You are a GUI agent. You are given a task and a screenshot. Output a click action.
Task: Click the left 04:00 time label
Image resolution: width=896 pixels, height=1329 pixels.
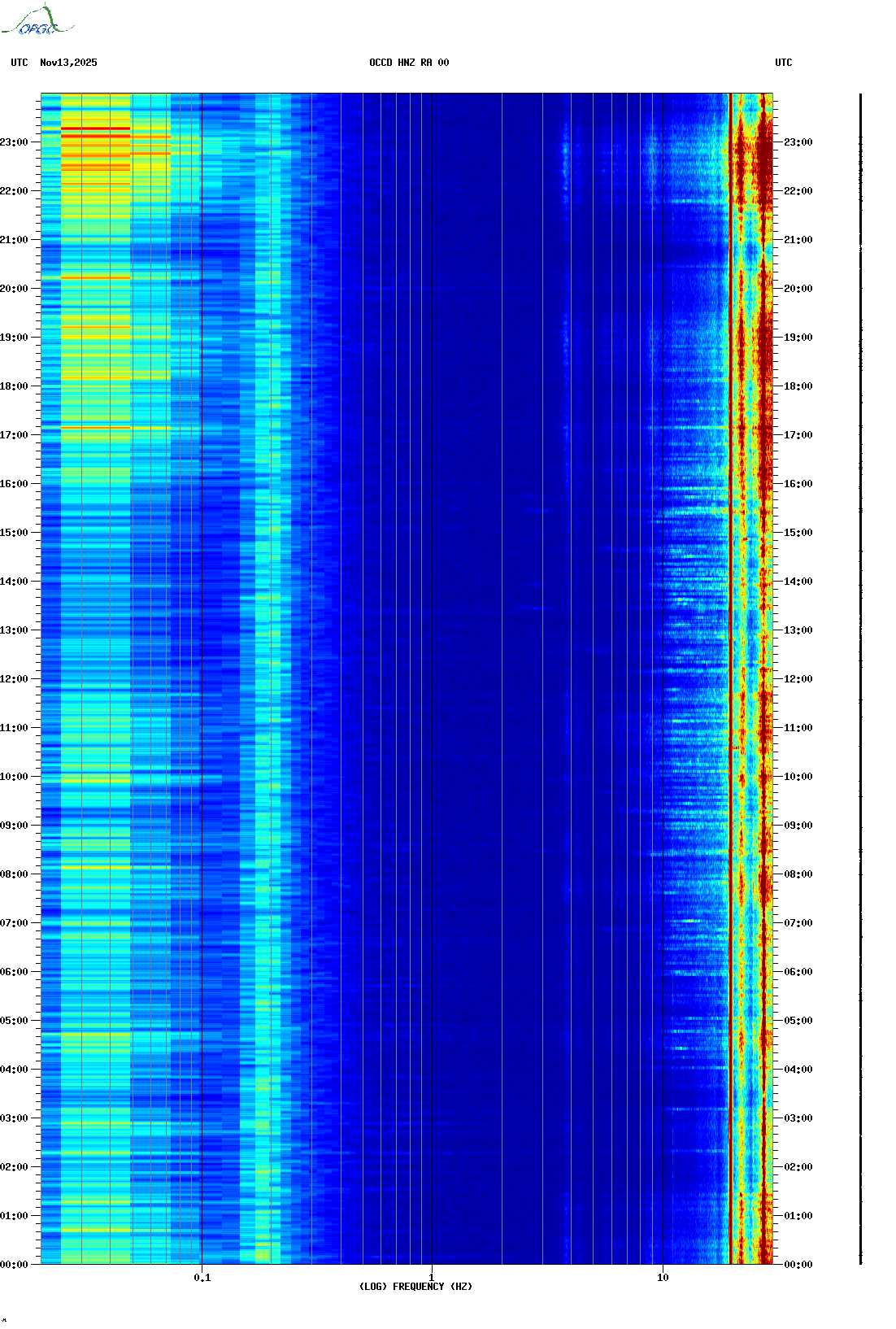14,1070
